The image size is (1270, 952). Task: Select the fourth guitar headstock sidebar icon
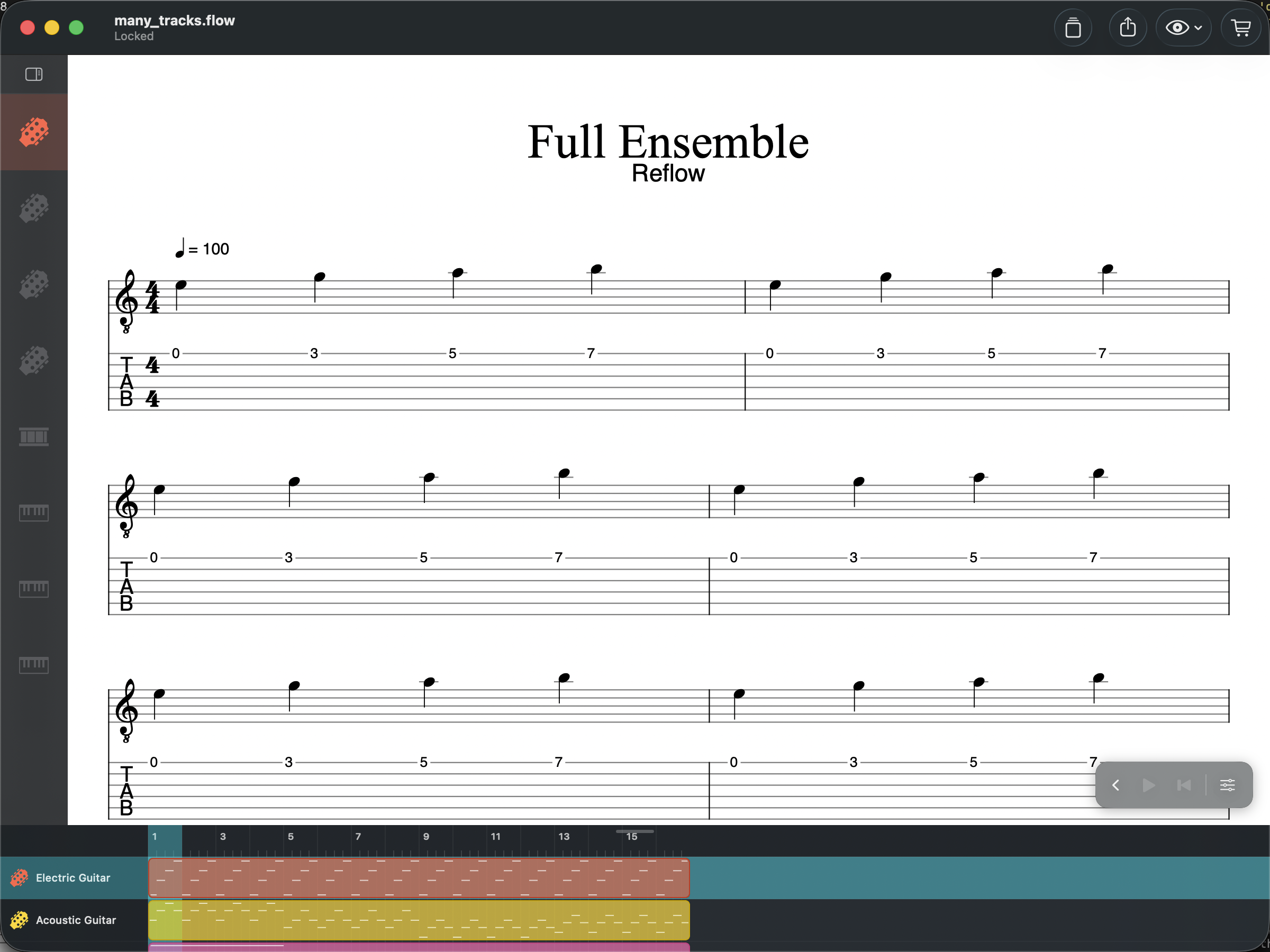point(34,360)
